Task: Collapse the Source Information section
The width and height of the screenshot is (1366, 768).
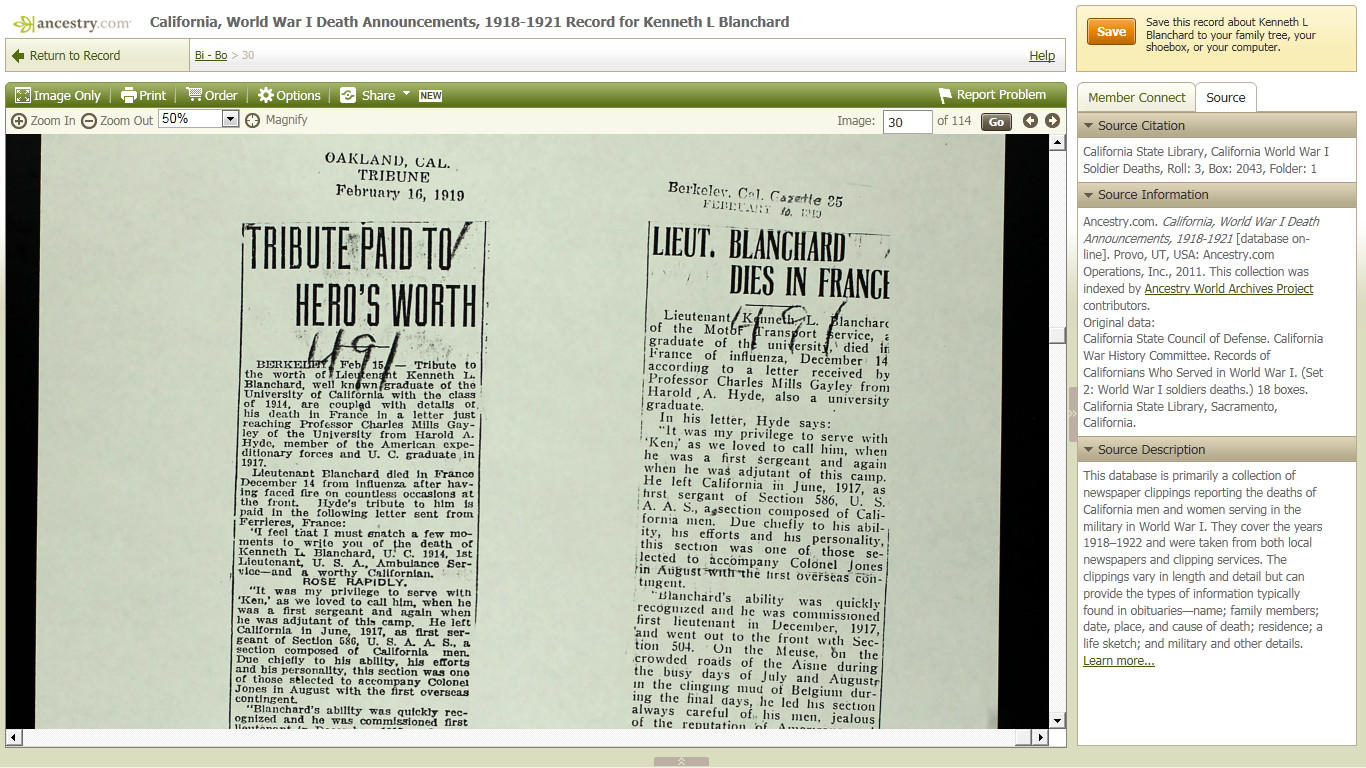Action: [x=1217, y=195]
